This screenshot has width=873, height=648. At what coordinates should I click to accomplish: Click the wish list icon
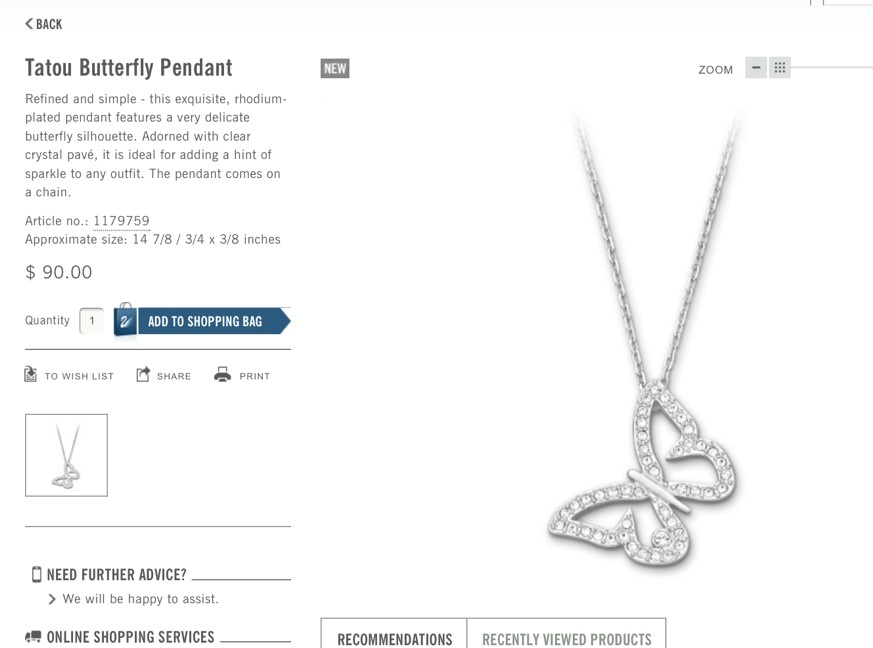31,374
